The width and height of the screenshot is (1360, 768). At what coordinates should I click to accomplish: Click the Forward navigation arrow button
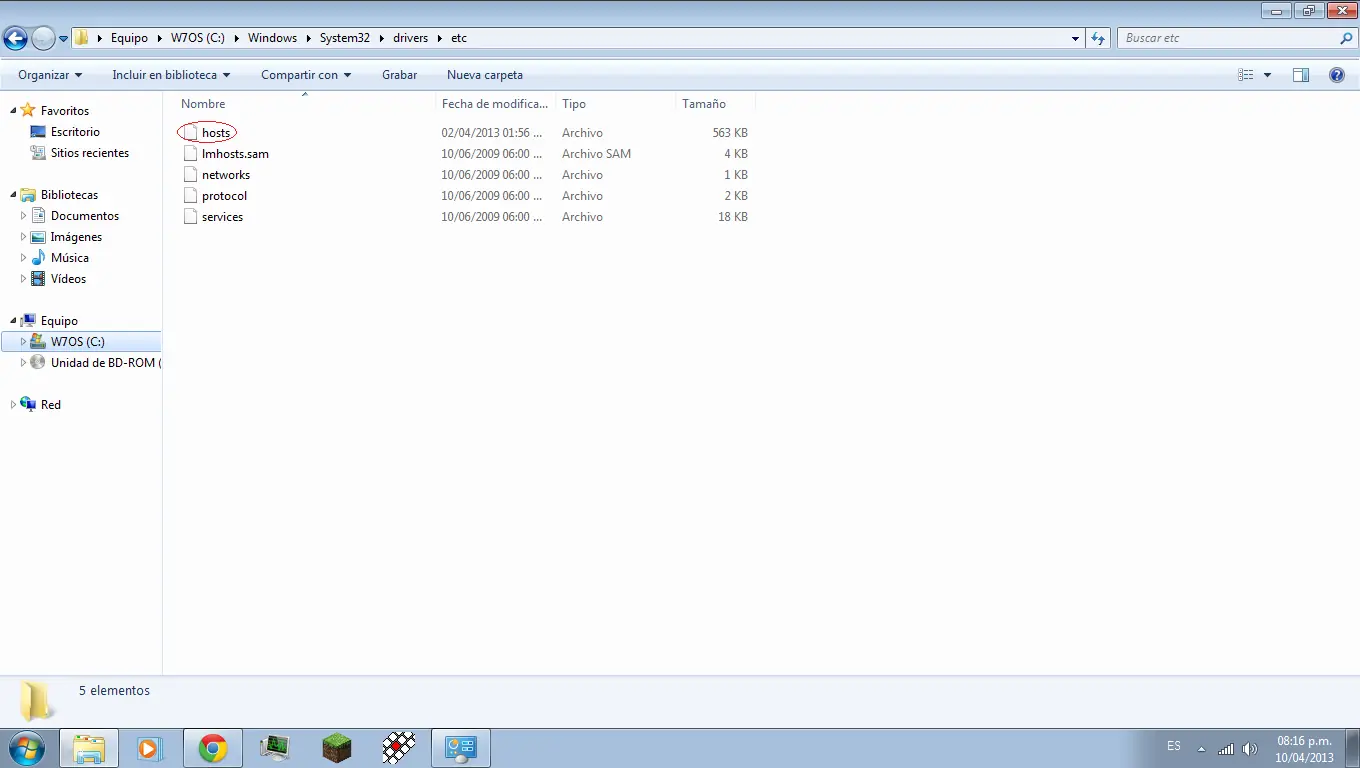(43, 38)
